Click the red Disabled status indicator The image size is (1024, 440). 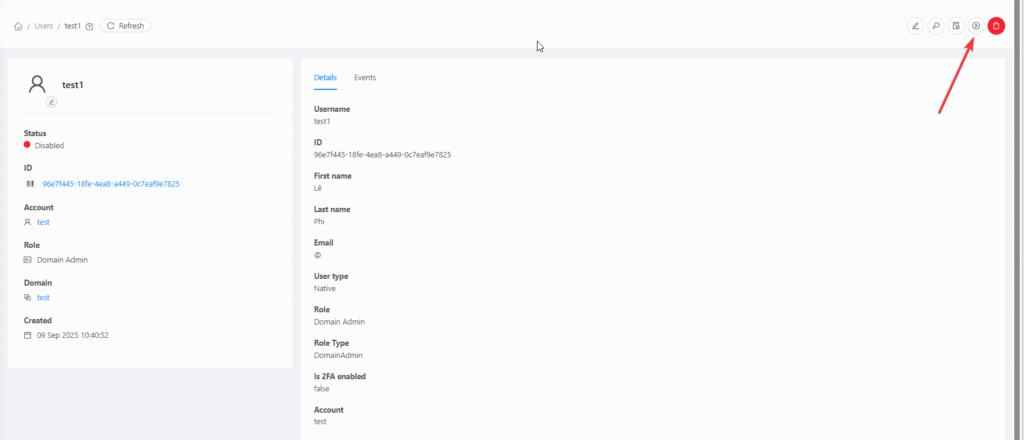(x=28, y=145)
